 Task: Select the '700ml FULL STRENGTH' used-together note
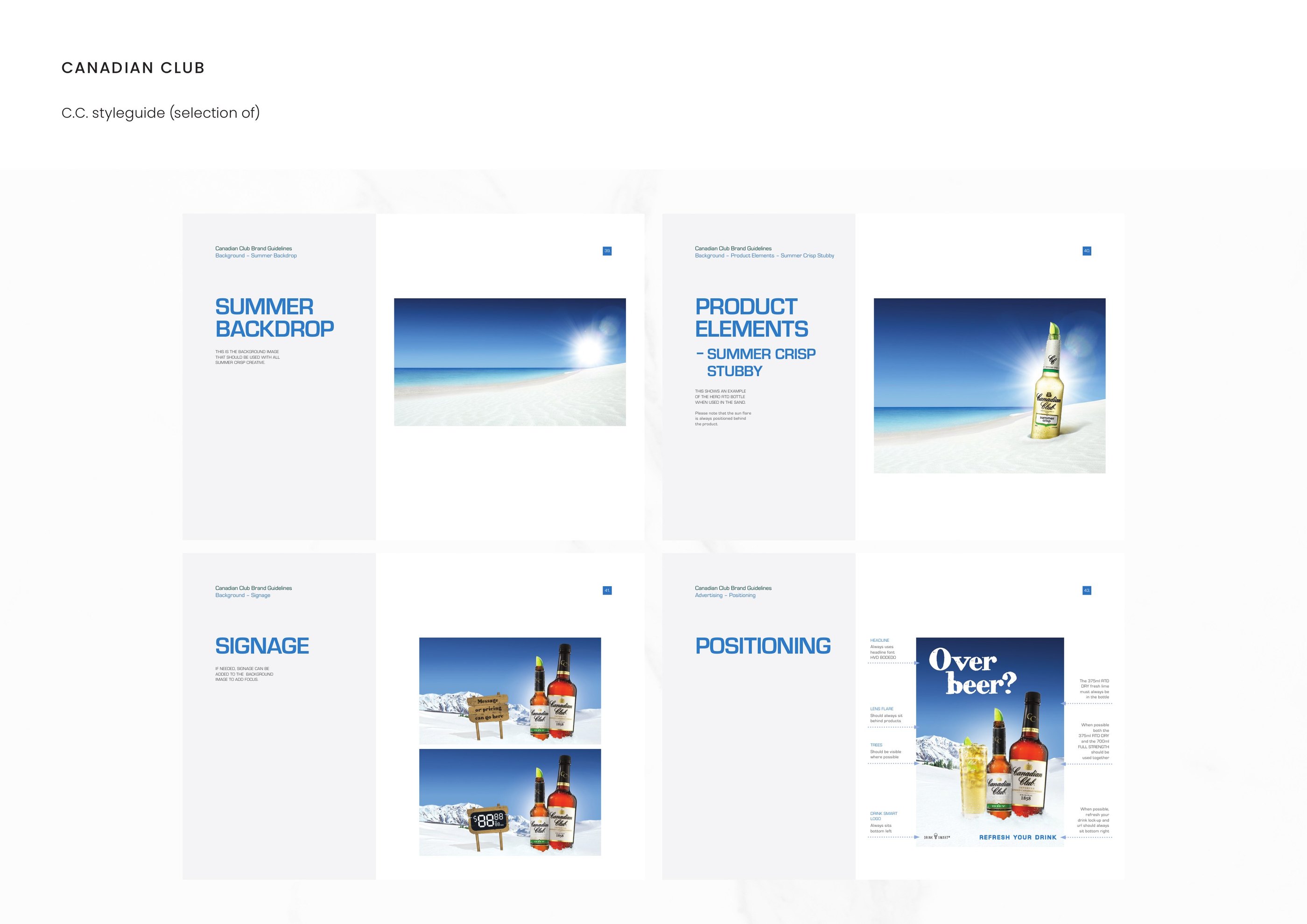click(x=1094, y=742)
